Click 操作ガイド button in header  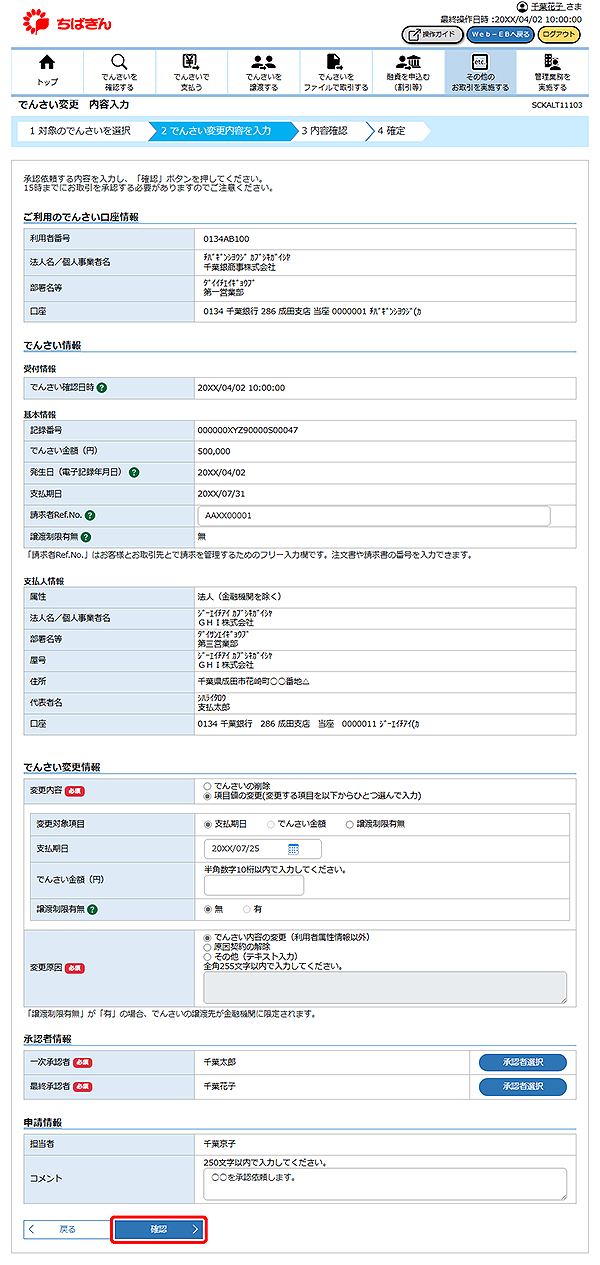point(432,34)
